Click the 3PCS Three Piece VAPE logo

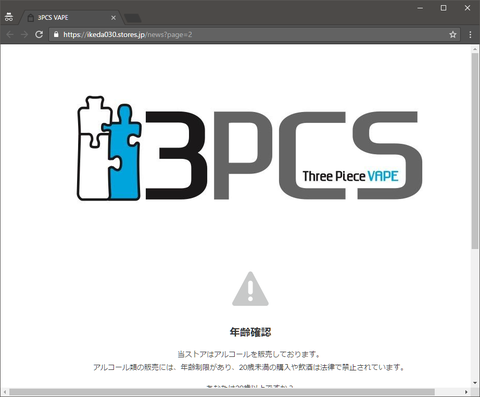pos(250,148)
